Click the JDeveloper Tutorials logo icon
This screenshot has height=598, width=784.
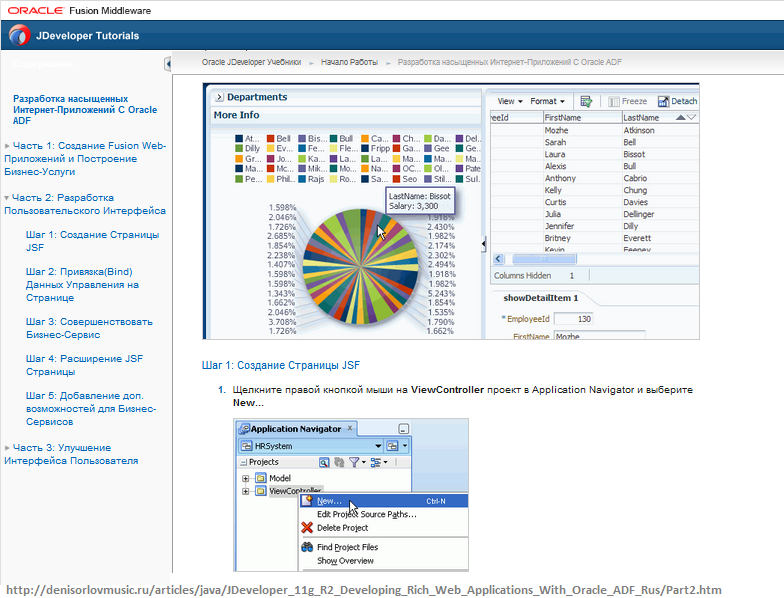(x=20, y=36)
